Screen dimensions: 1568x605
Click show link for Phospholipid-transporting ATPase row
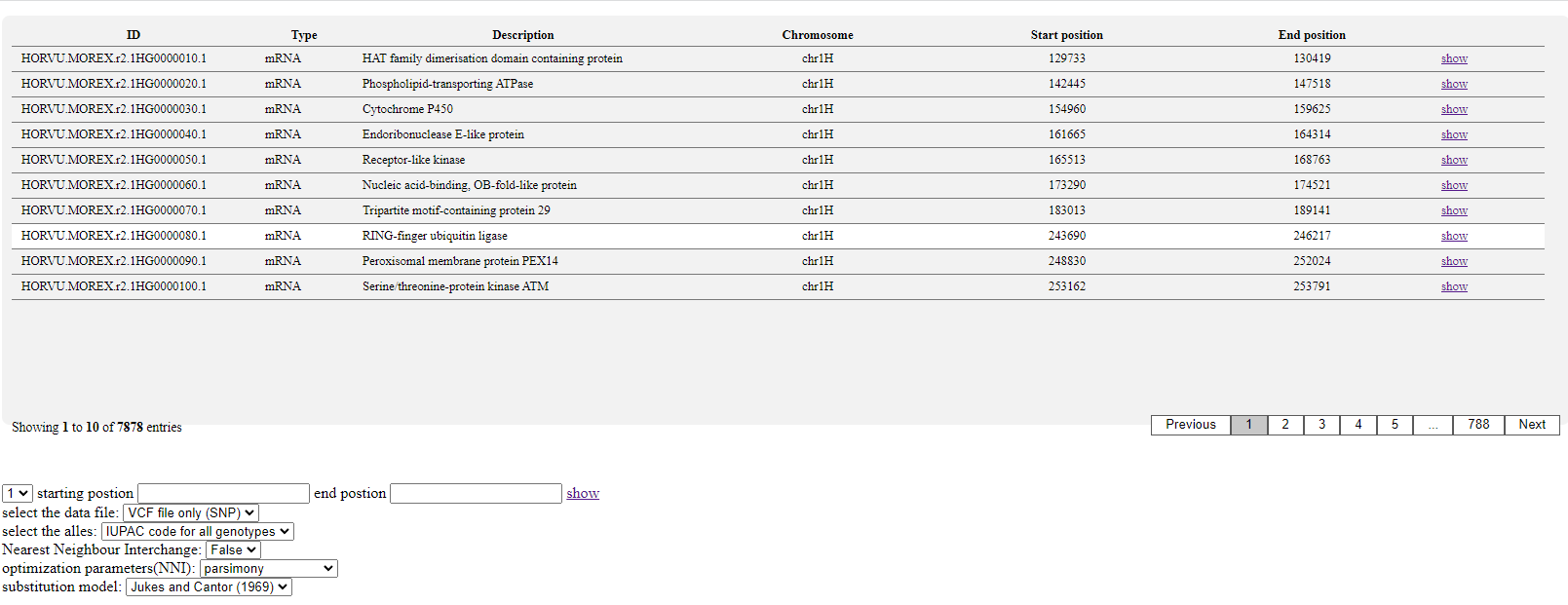pos(1454,84)
